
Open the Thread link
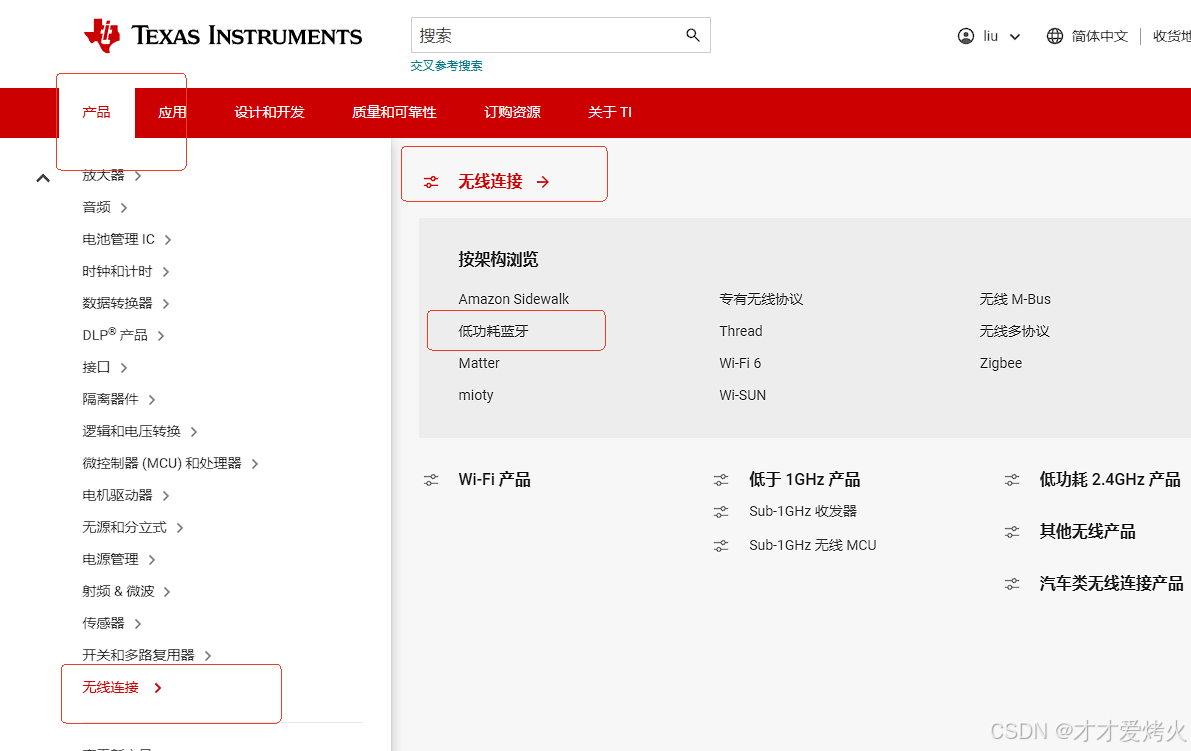(741, 331)
